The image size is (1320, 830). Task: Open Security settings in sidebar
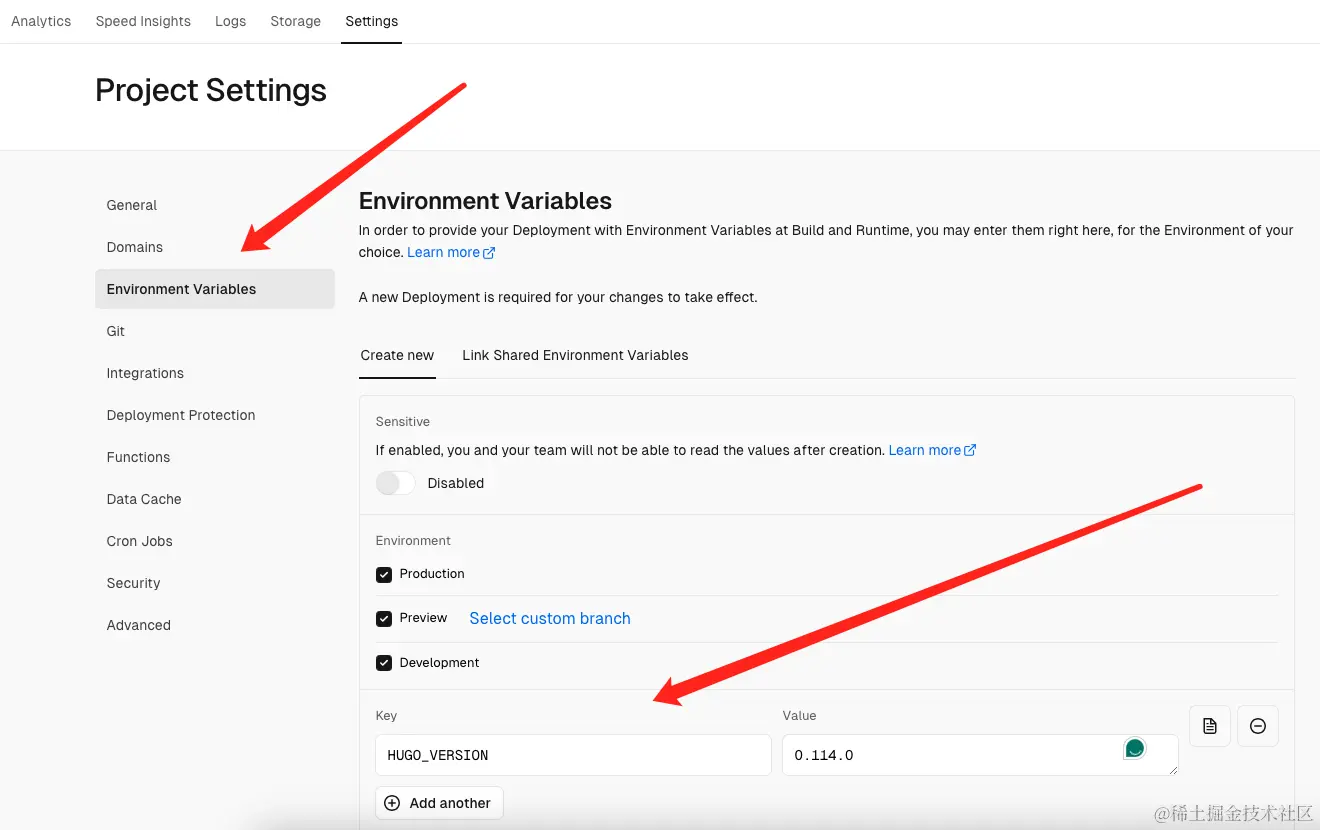click(215, 583)
